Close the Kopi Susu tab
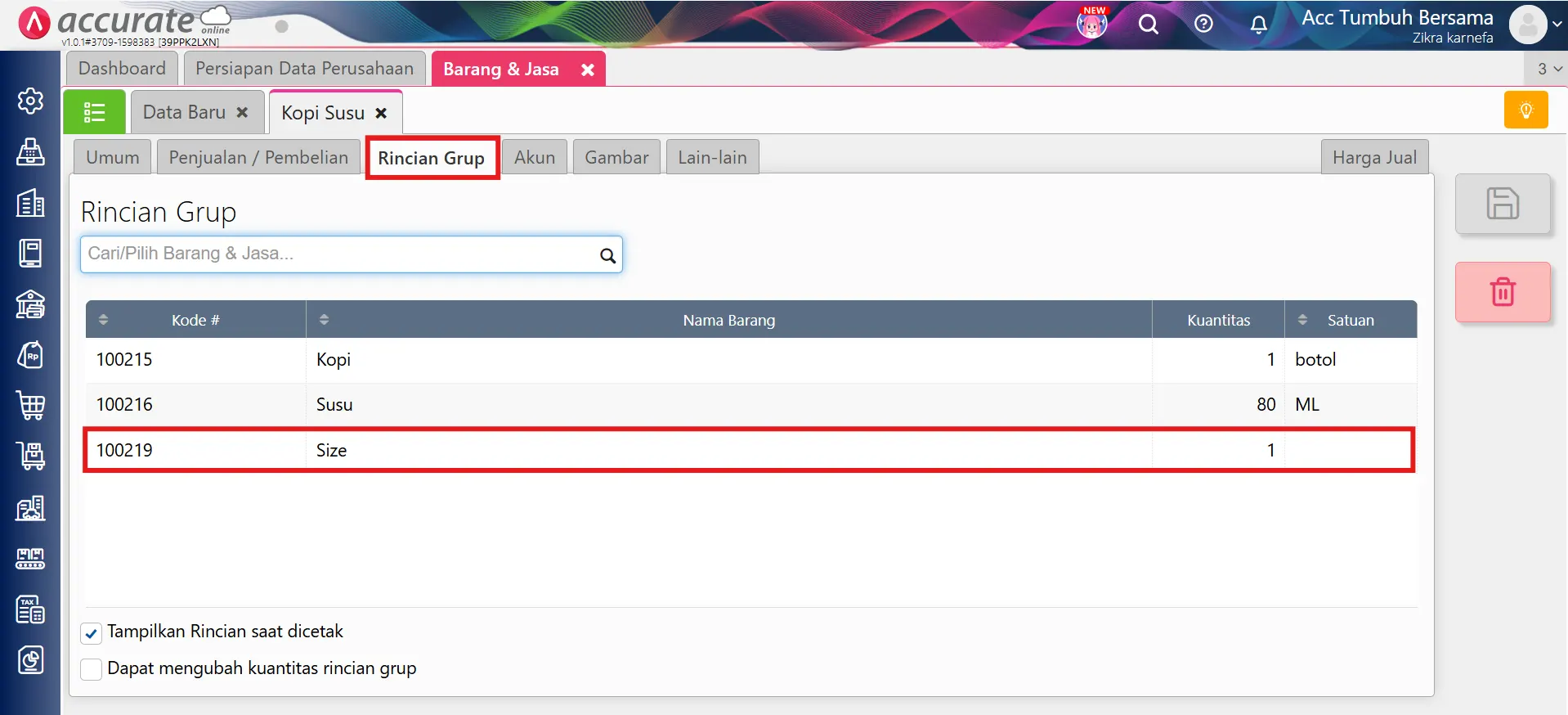Screen dimensions: 1568x715 point(381,114)
